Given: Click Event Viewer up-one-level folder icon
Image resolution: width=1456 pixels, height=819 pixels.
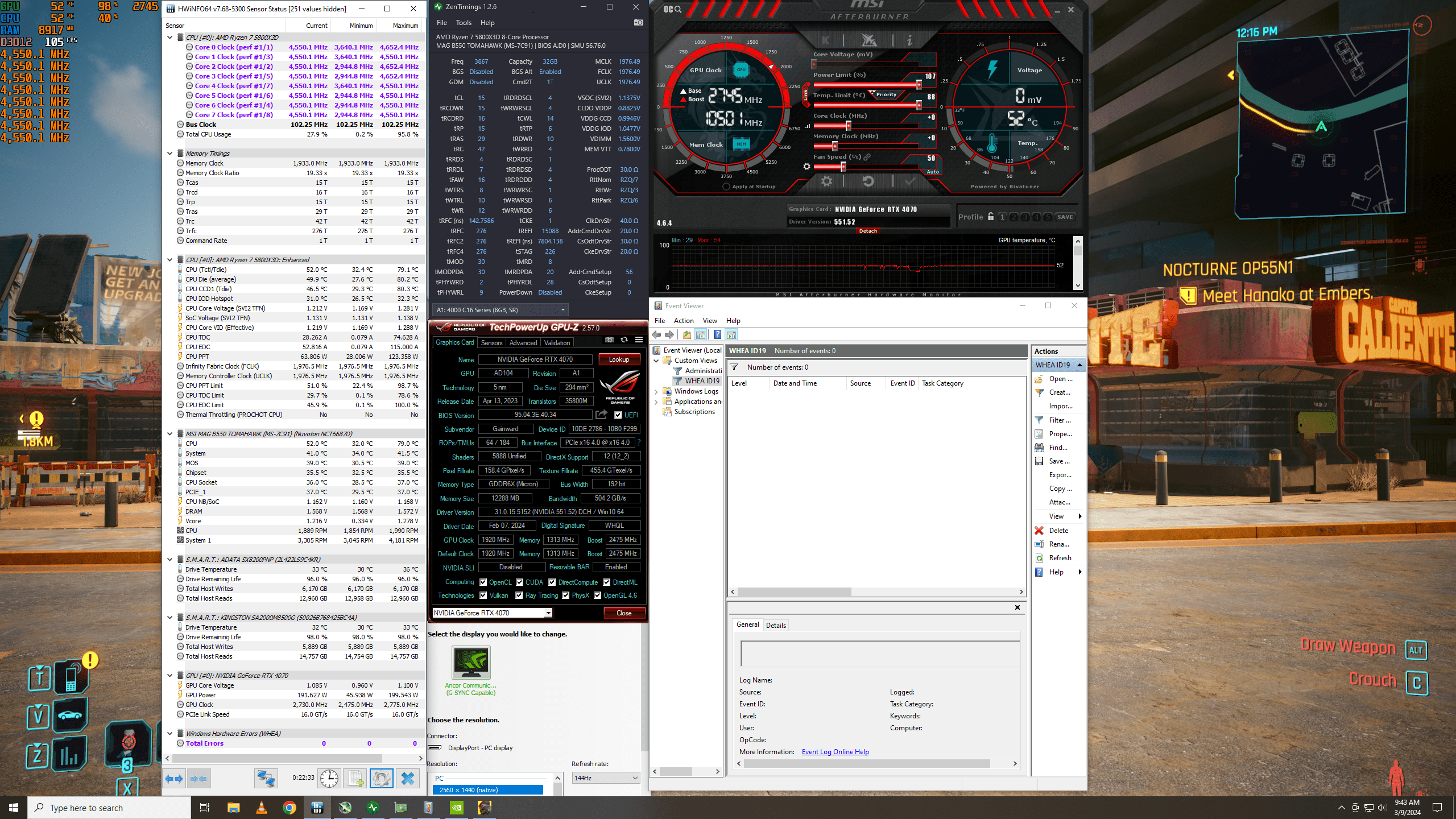Looking at the screenshot, I should 687,335.
